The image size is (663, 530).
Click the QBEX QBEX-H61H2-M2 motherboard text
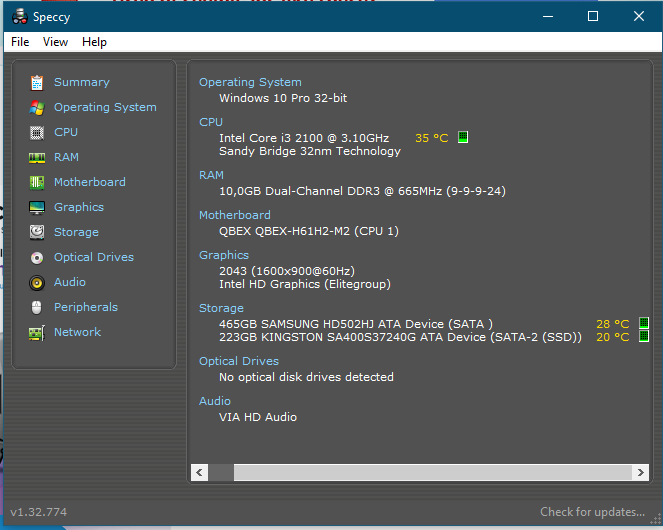point(309,231)
